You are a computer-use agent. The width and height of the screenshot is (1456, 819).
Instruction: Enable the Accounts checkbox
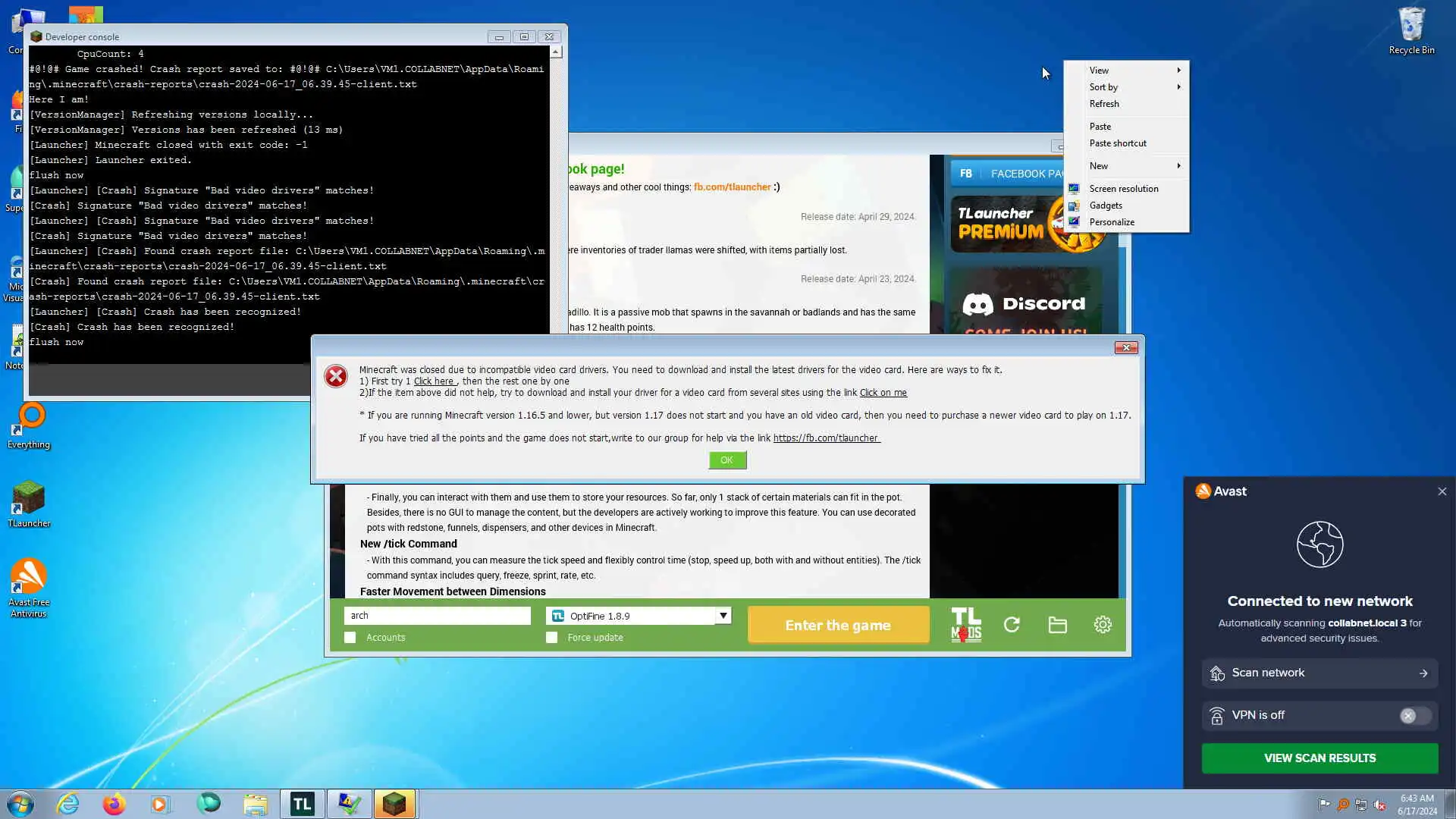(x=350, y=638)
